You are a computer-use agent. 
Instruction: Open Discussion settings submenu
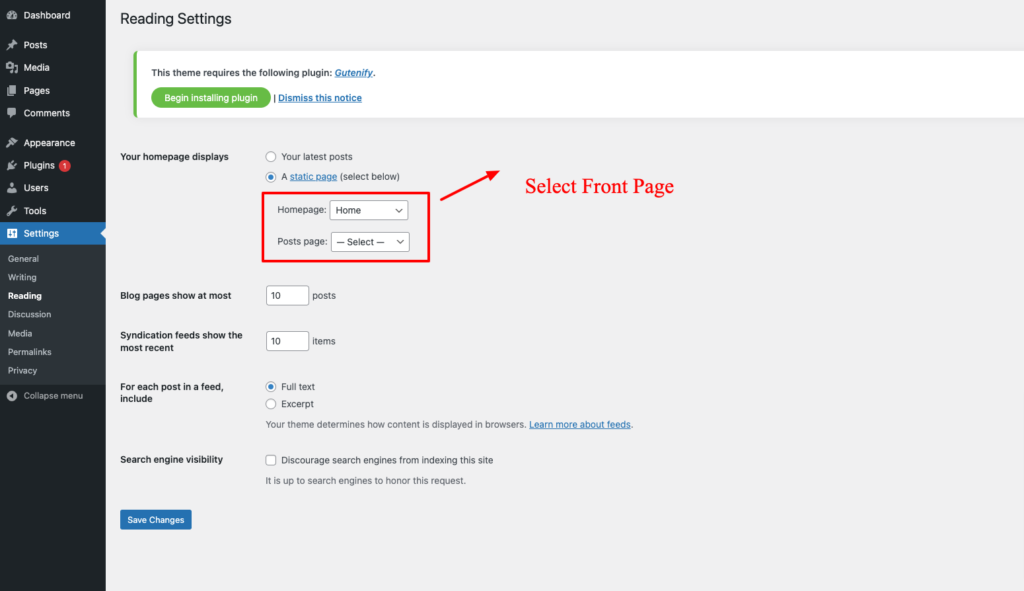tap(29, 314)
